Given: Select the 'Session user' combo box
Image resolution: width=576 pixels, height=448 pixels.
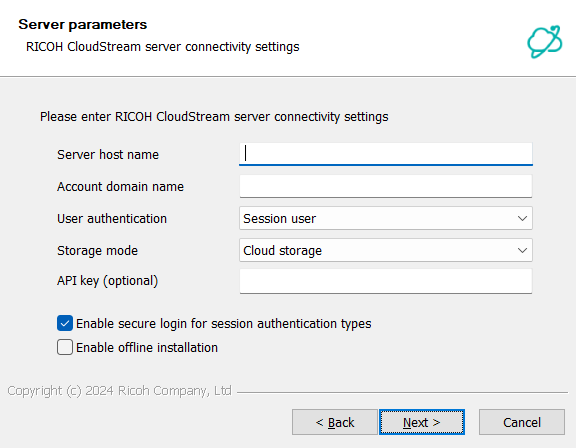Looking at the screenshot, I should point(386,218).
